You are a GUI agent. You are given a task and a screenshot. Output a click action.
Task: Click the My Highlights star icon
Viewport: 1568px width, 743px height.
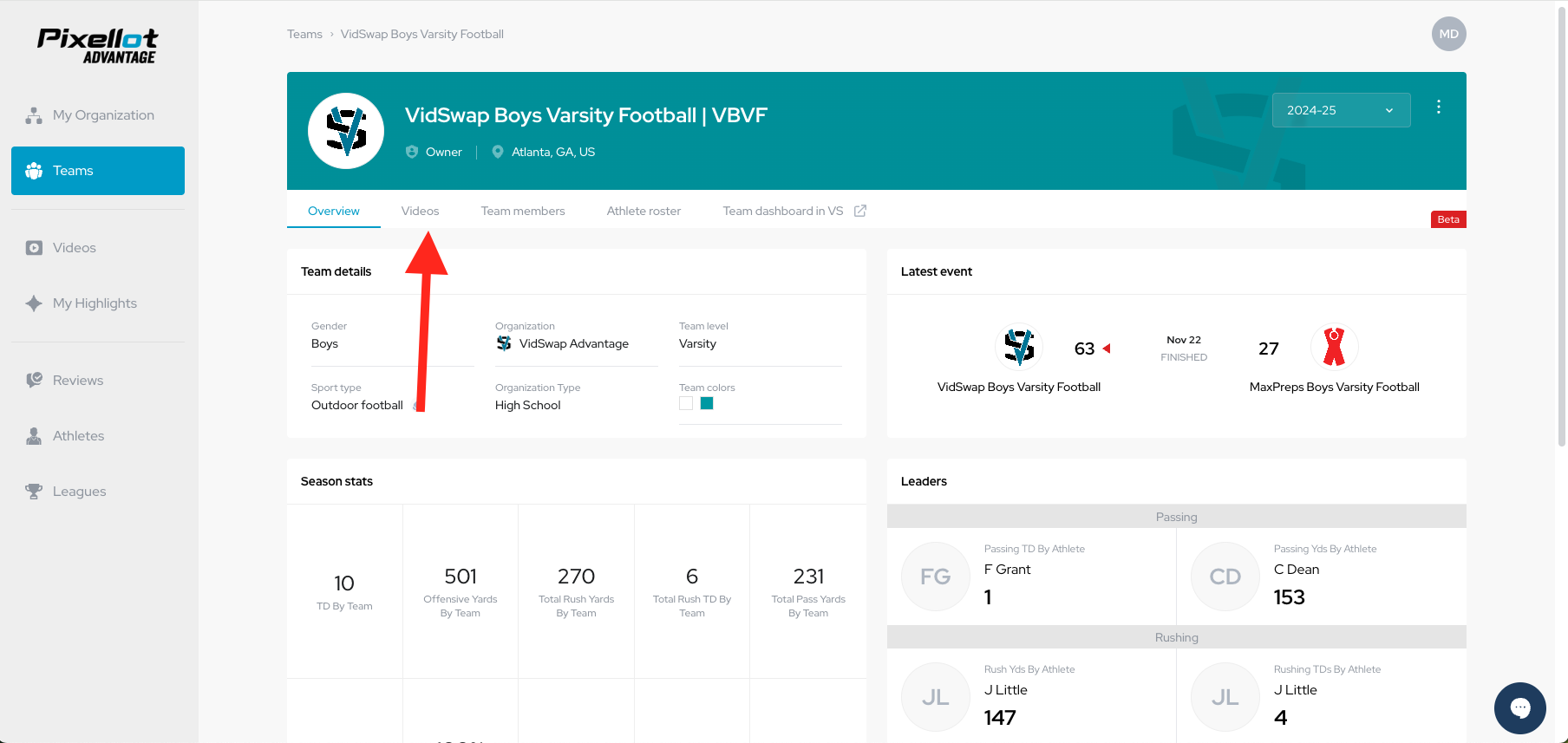pos(34,303)
